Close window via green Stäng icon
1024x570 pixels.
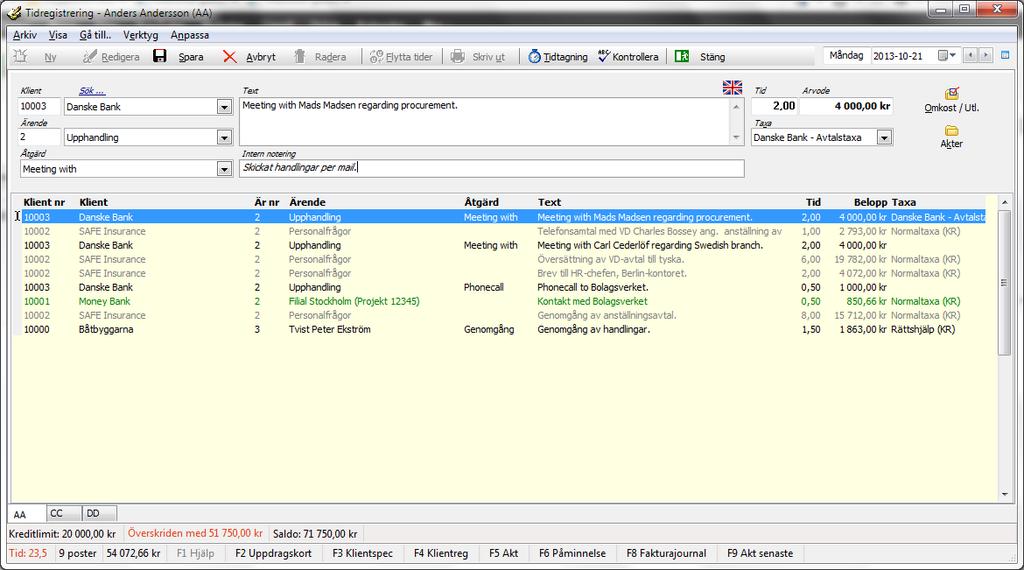tap(682, 56)
